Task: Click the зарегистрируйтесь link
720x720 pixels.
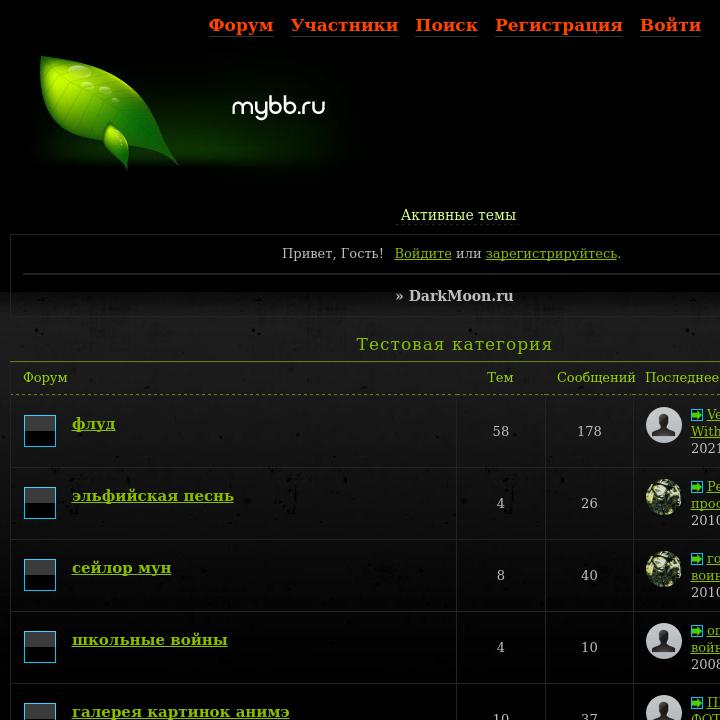Action: [x=551, y=253]
